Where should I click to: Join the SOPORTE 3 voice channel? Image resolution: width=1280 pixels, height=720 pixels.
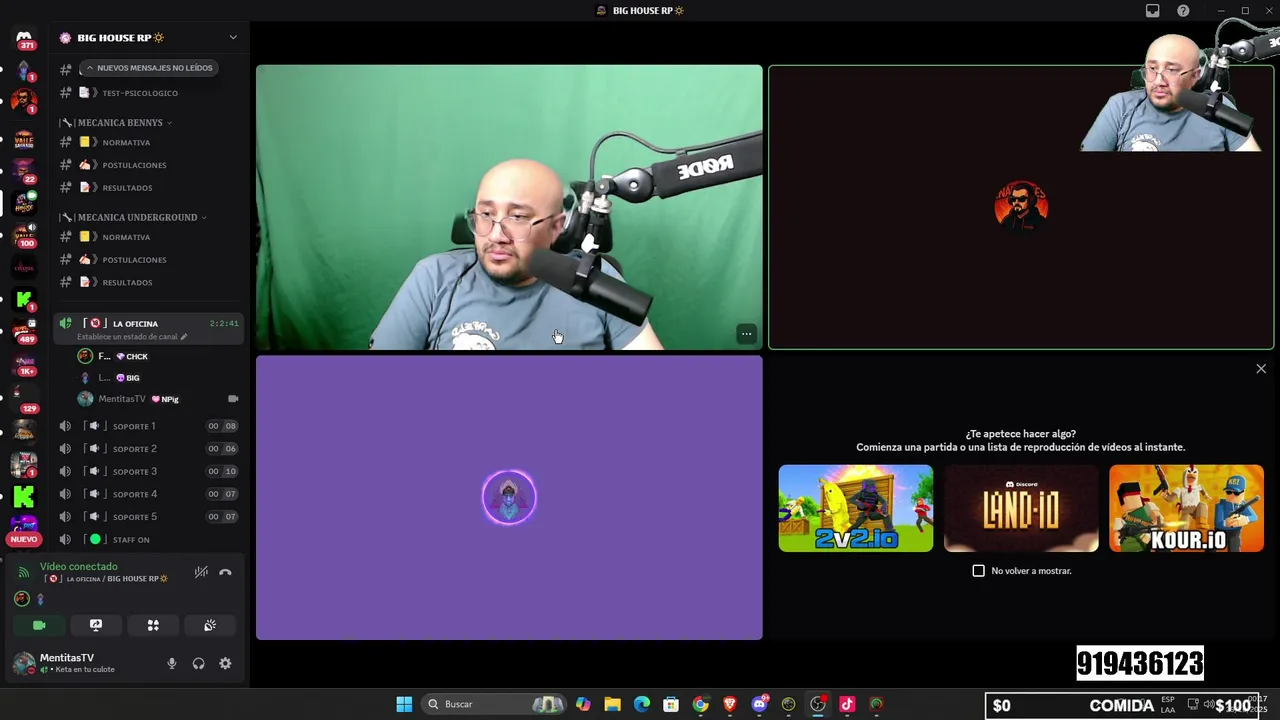[x=150, y=471]
